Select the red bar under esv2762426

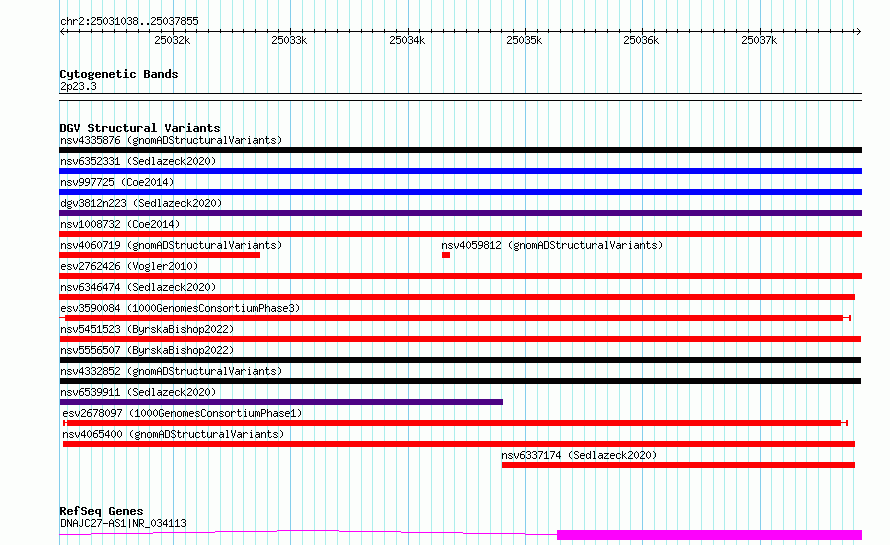(x=460, y=276)
